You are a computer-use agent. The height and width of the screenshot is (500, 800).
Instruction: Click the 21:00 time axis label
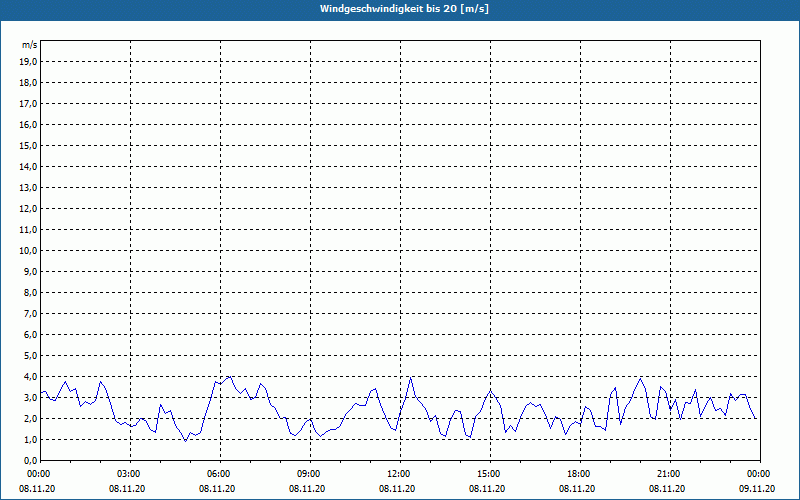click(x=669, y=474)
